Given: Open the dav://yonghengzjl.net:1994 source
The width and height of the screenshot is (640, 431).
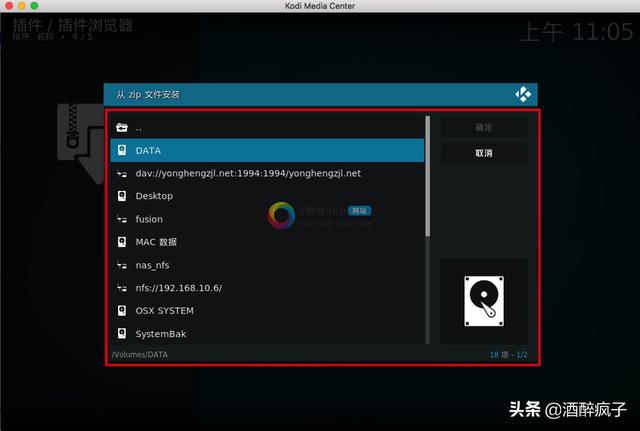Looking at the screenshot, I should pos(267,173).
